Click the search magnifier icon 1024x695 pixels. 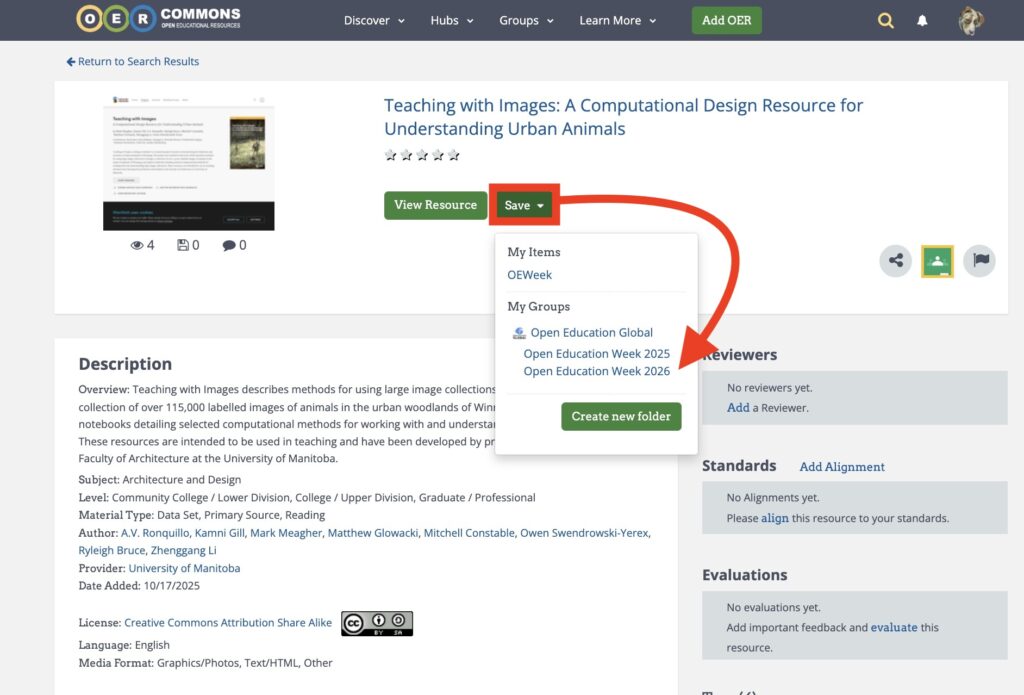[x=885, y=20]
